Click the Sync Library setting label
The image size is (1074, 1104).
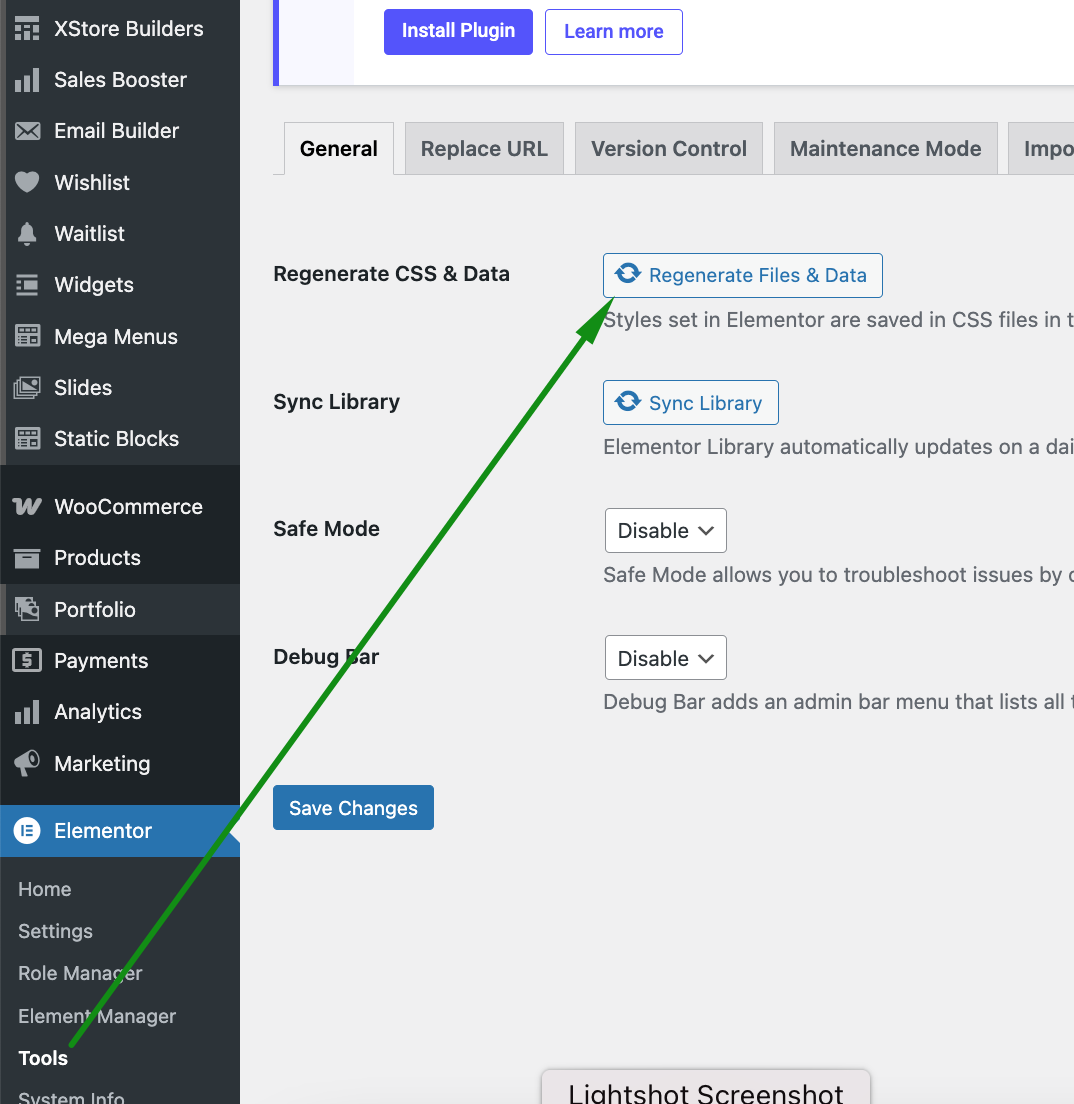click(x=337, y=402)
